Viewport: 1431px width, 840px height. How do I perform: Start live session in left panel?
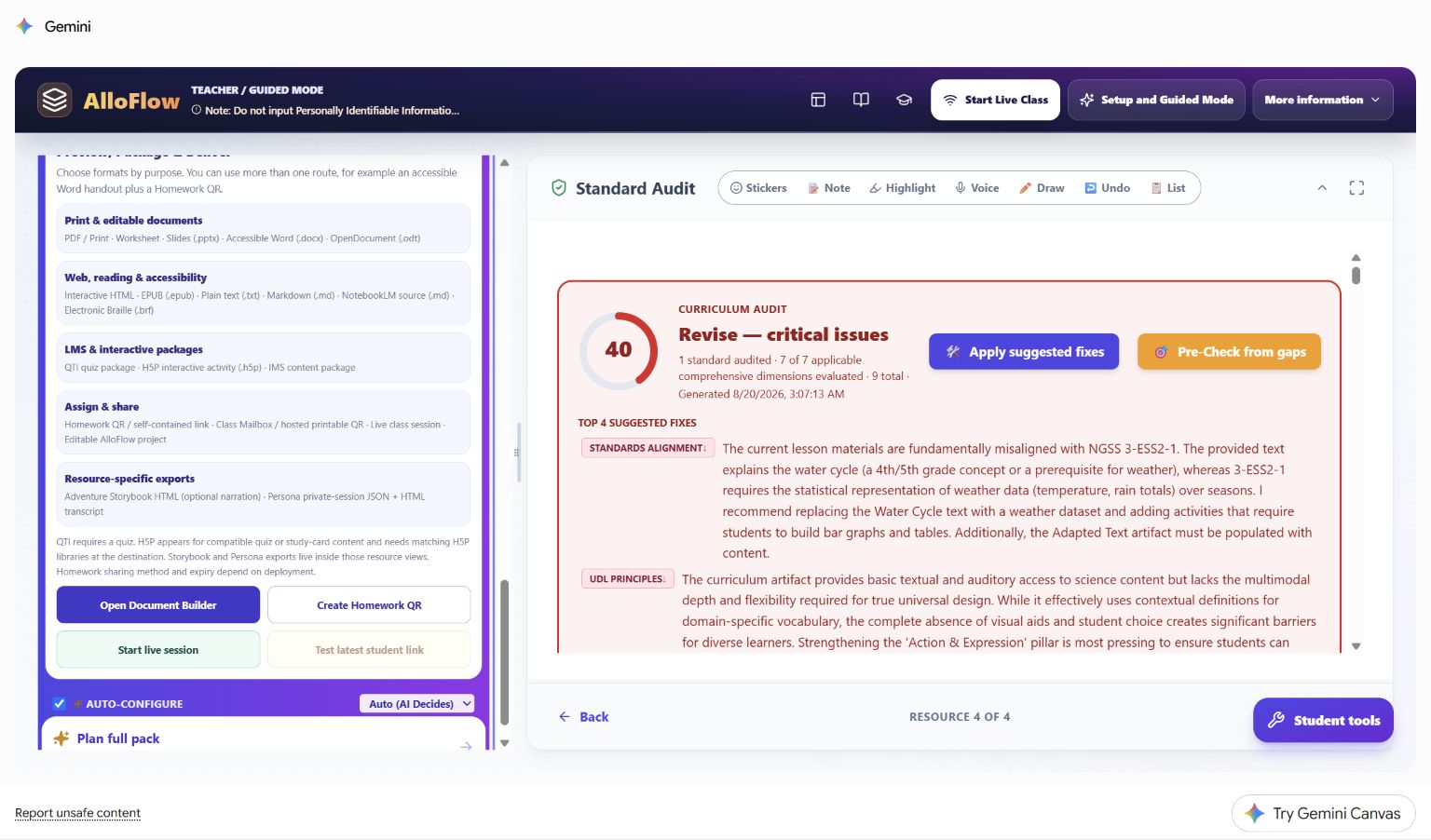(158, 650)
